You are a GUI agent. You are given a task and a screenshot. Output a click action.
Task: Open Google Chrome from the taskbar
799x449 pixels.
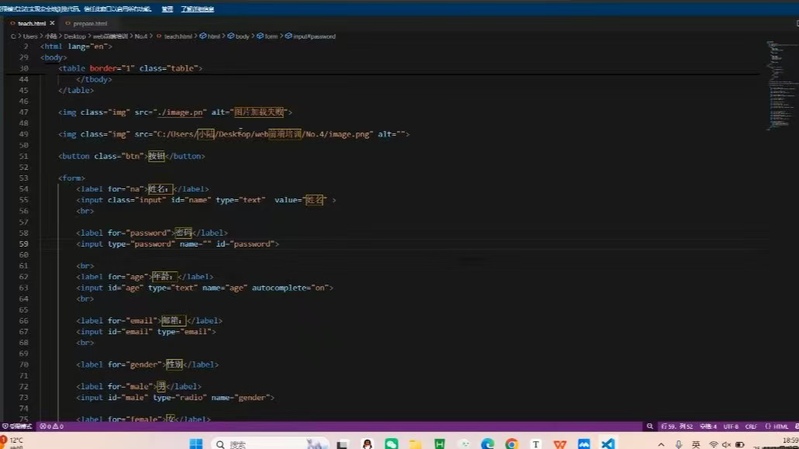511,444
